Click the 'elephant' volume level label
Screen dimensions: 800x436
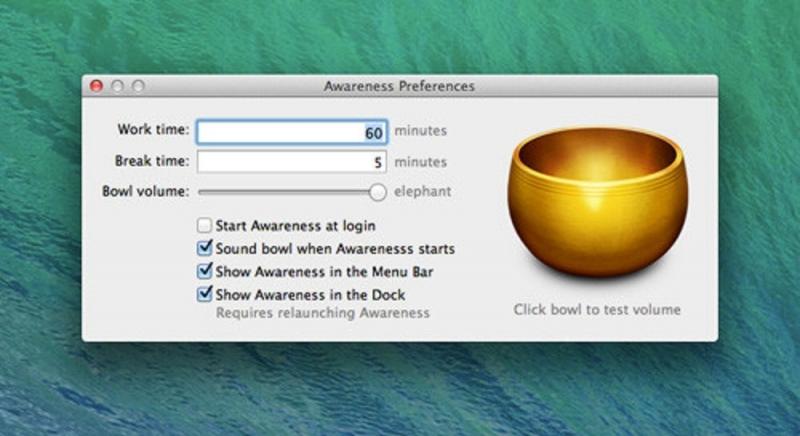(422, 192)
